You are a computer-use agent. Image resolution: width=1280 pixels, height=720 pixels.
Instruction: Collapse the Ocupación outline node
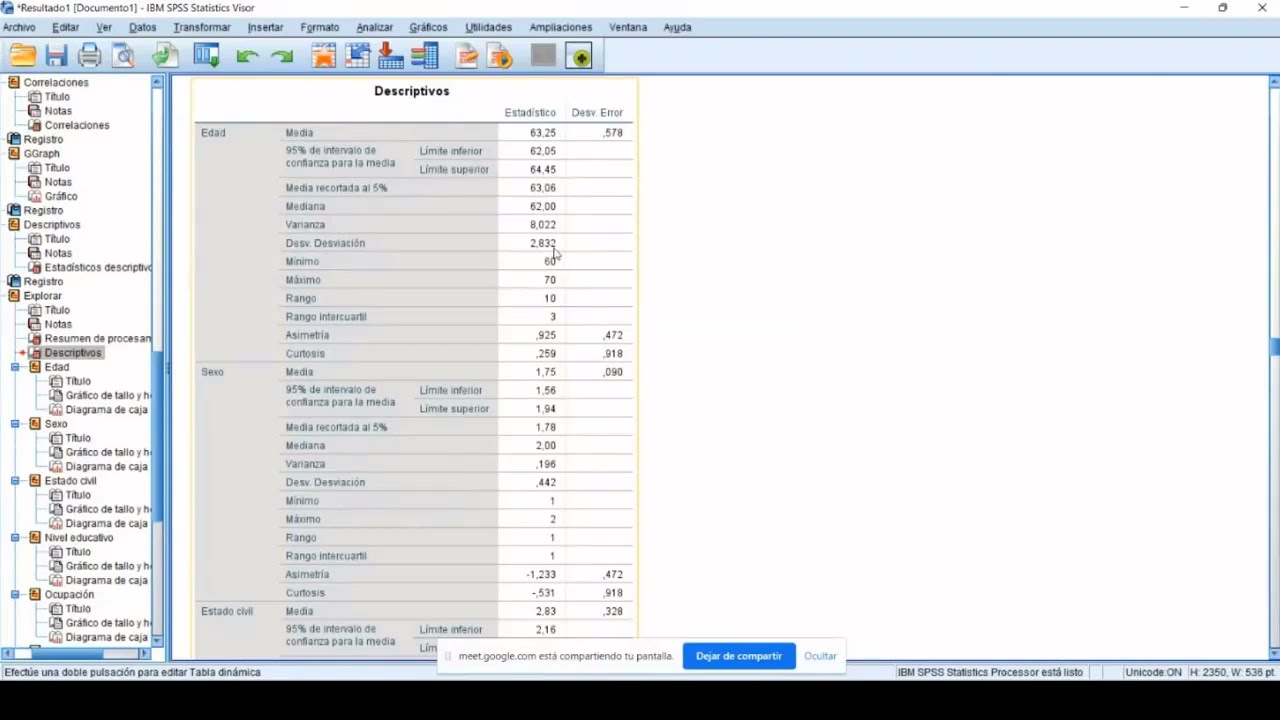(15, 595)
